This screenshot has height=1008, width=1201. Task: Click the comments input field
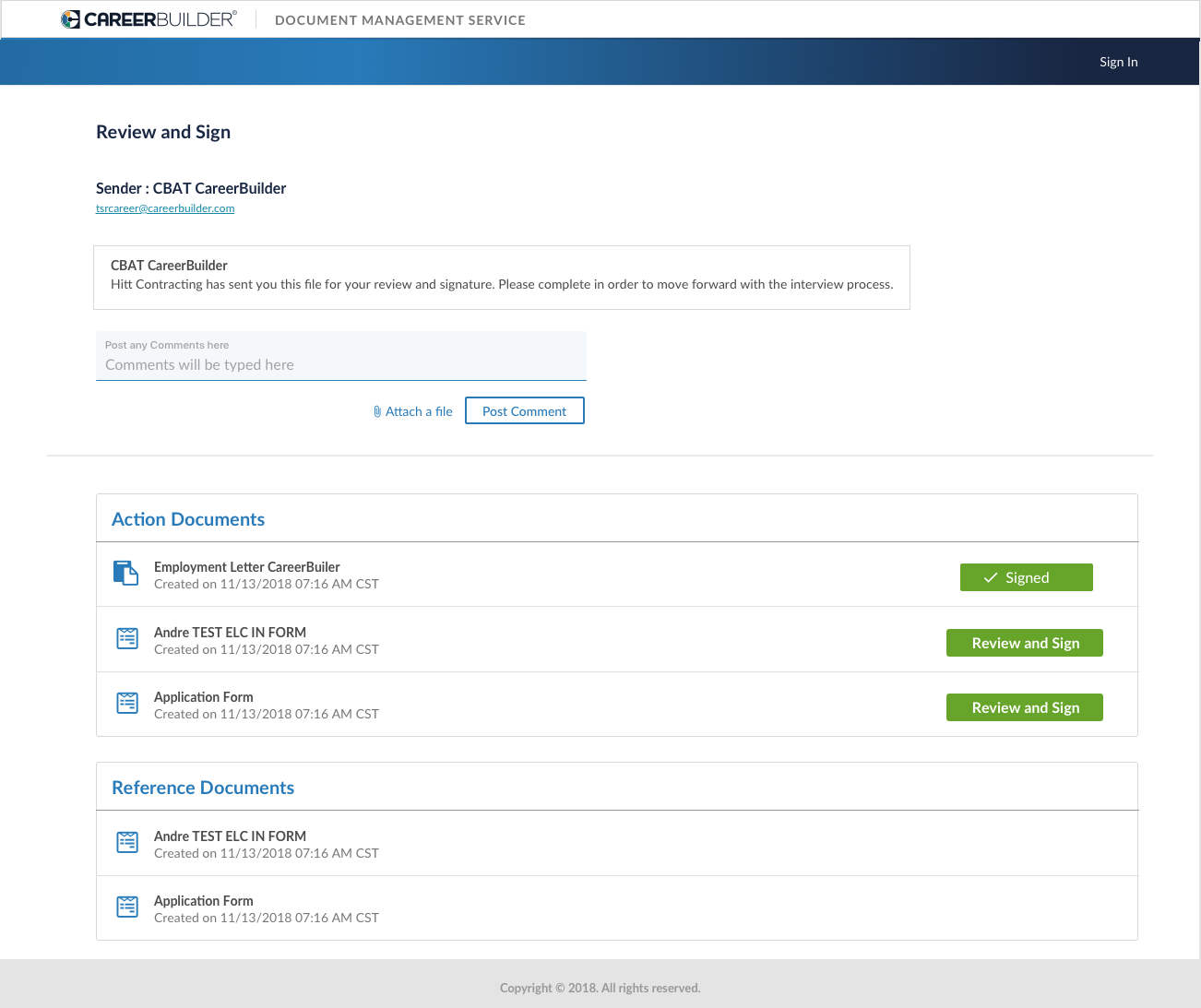(x=341, y=360)
